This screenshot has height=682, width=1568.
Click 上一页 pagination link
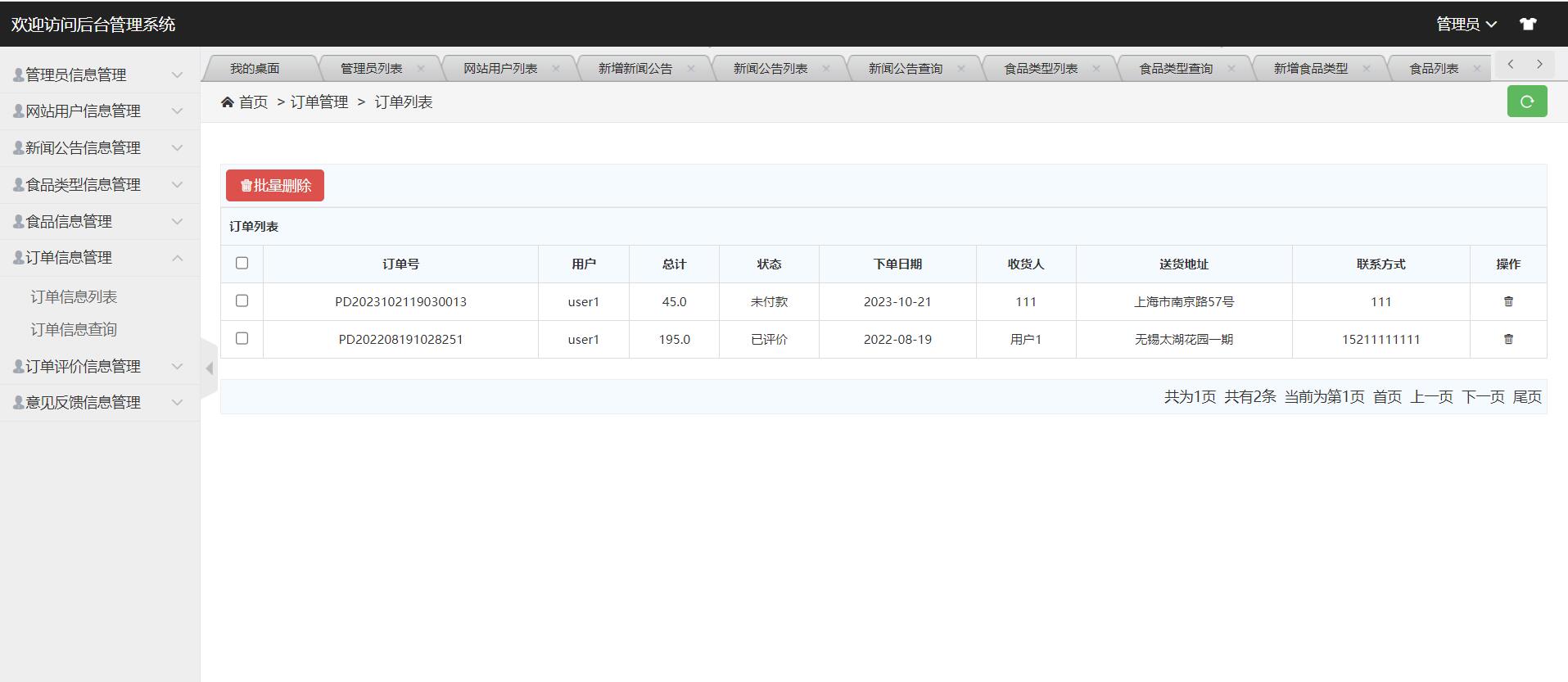coord(1431,397)
